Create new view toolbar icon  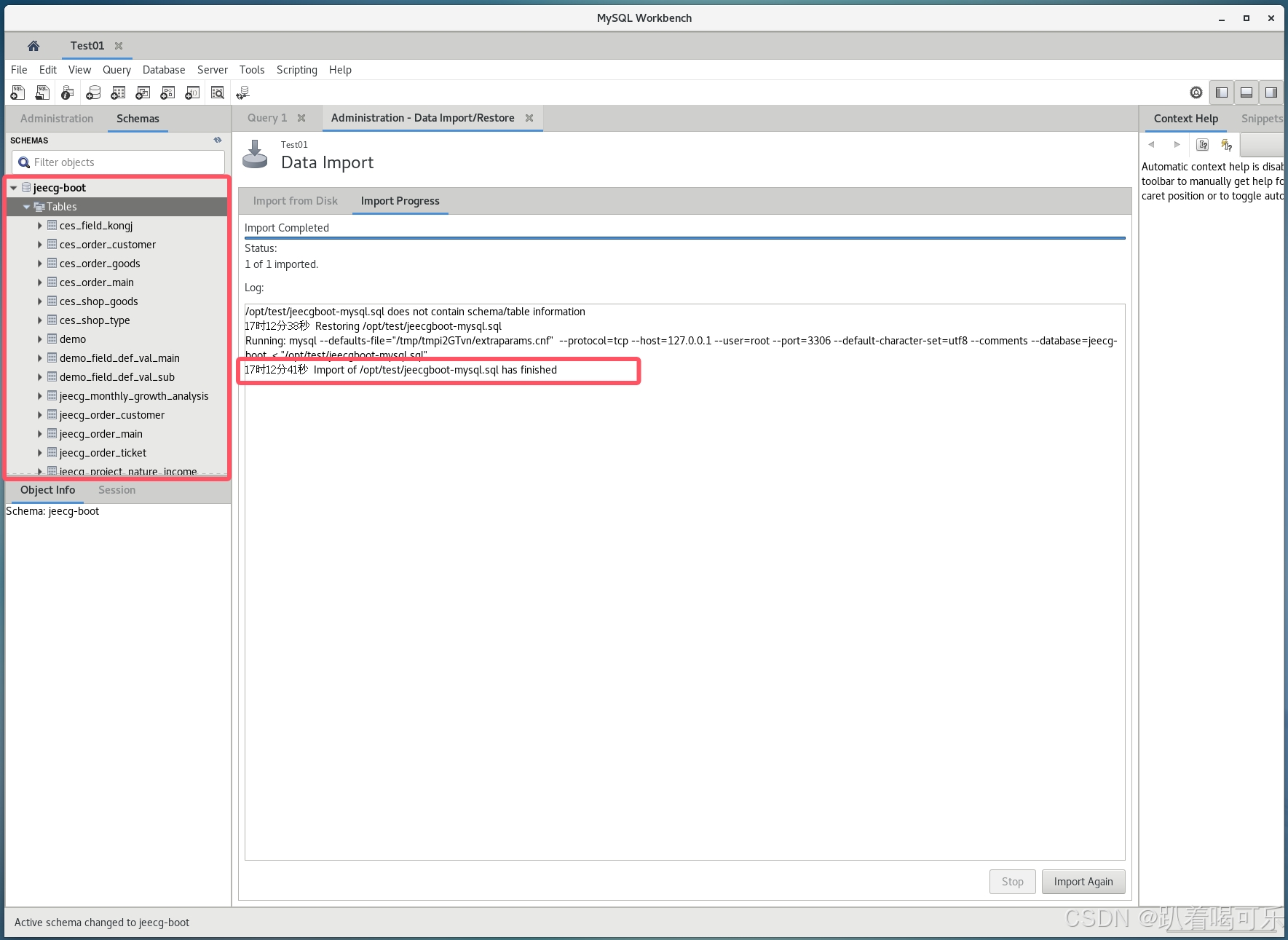click(x=143, y=92)
